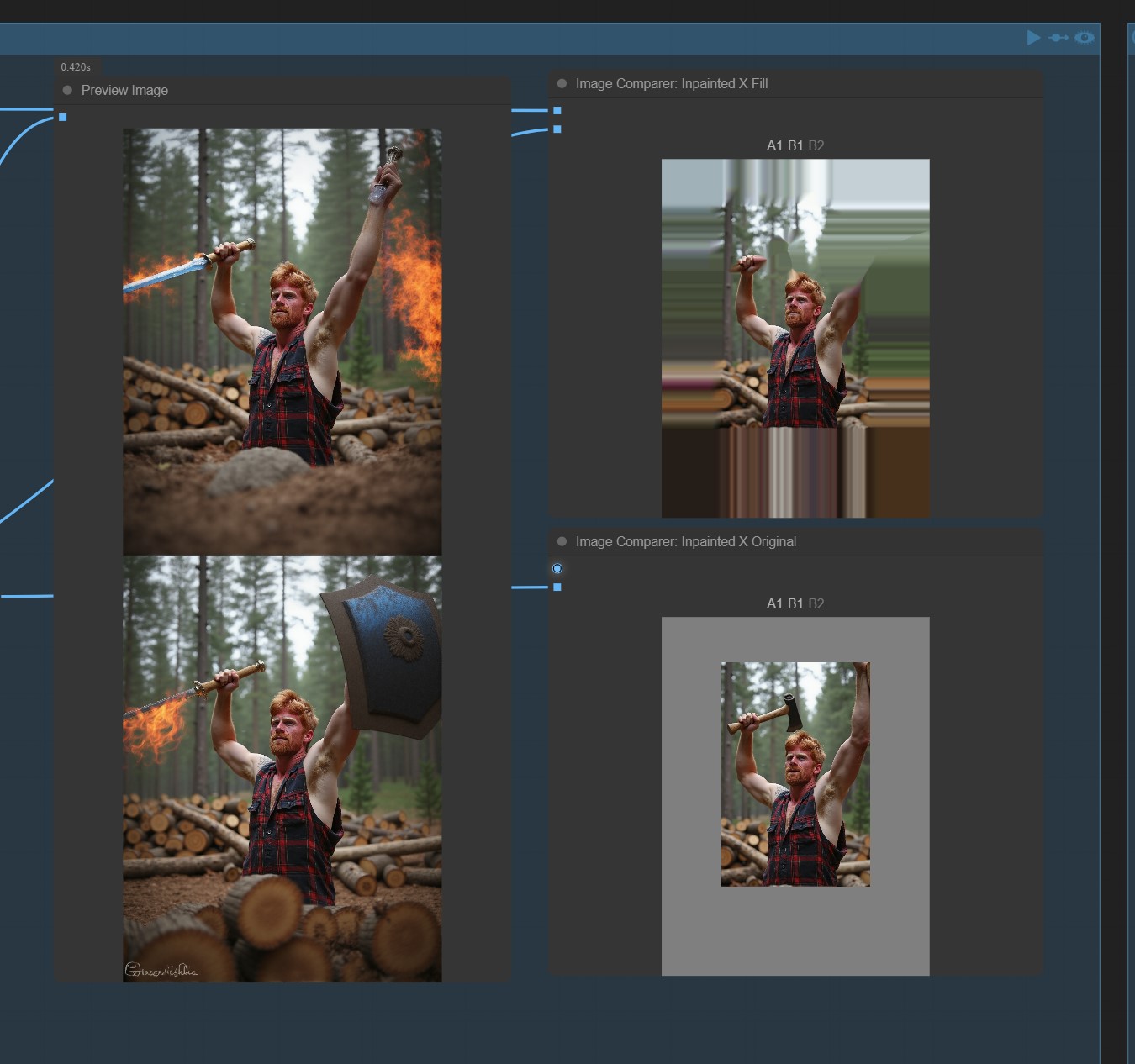
Task: Click the group bypass arrow icon
Action: [x=1058, y=38]
